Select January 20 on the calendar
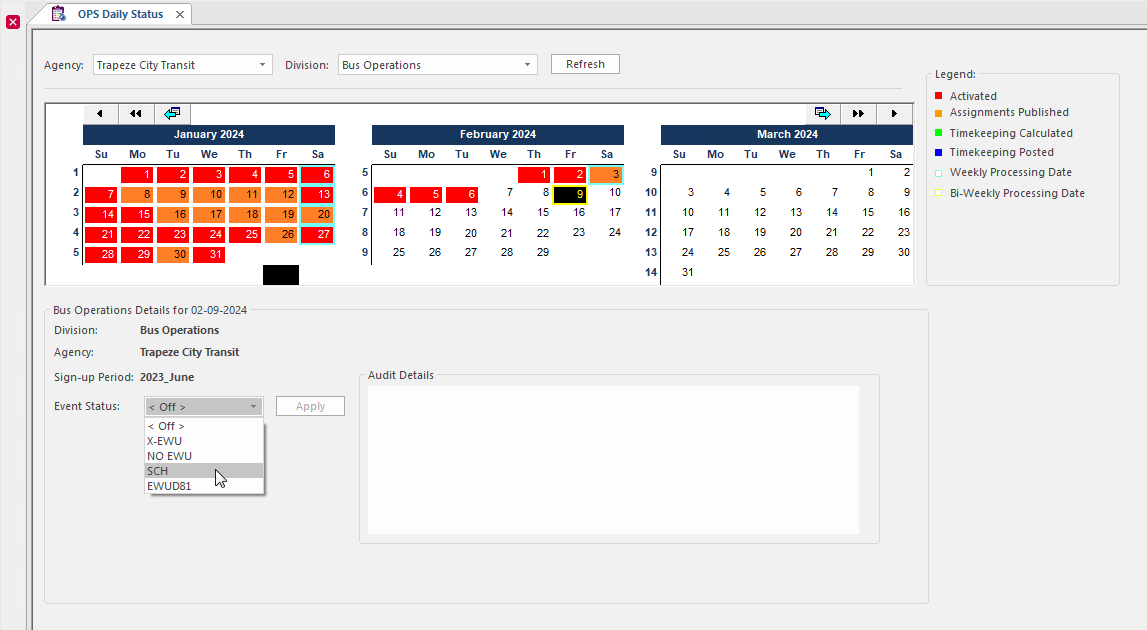 317,214
